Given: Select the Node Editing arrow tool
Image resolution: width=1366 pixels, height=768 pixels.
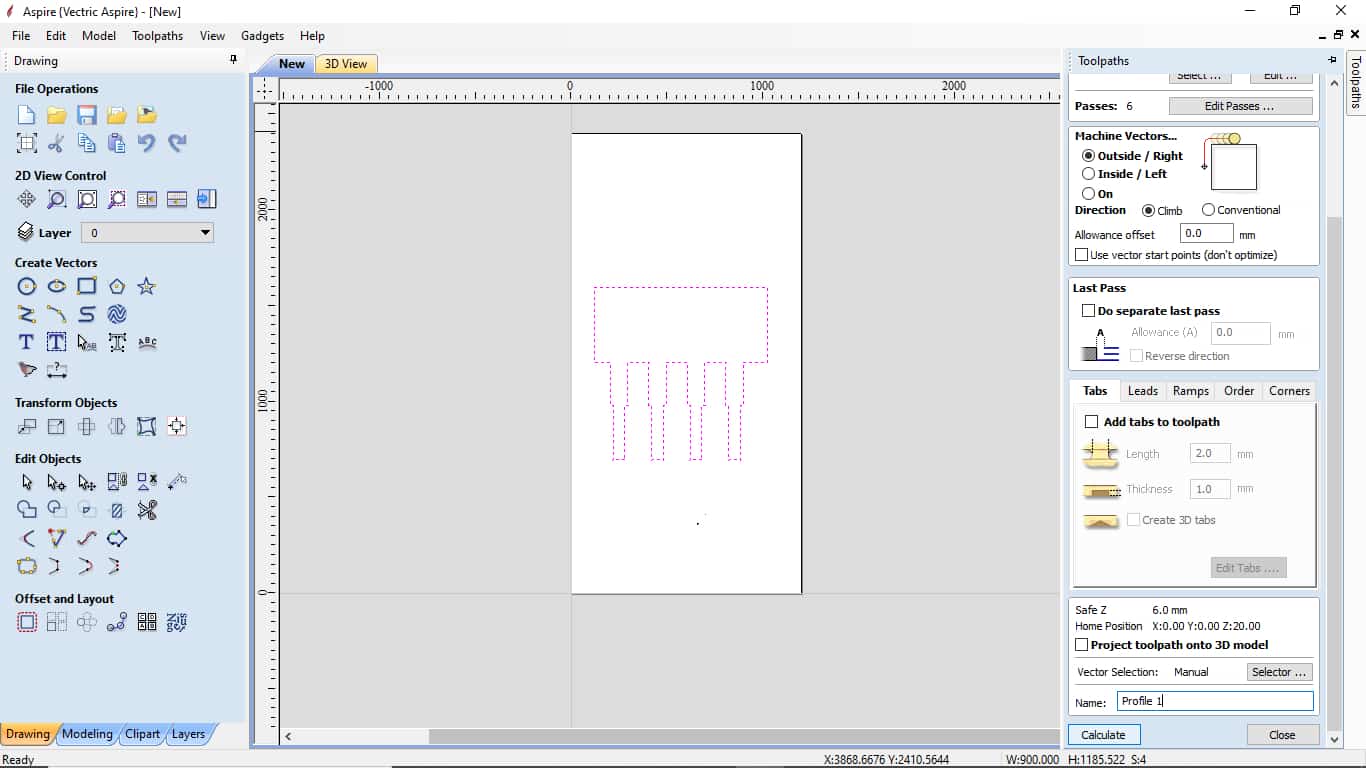Looking at the screenshot, I should 57,482.
